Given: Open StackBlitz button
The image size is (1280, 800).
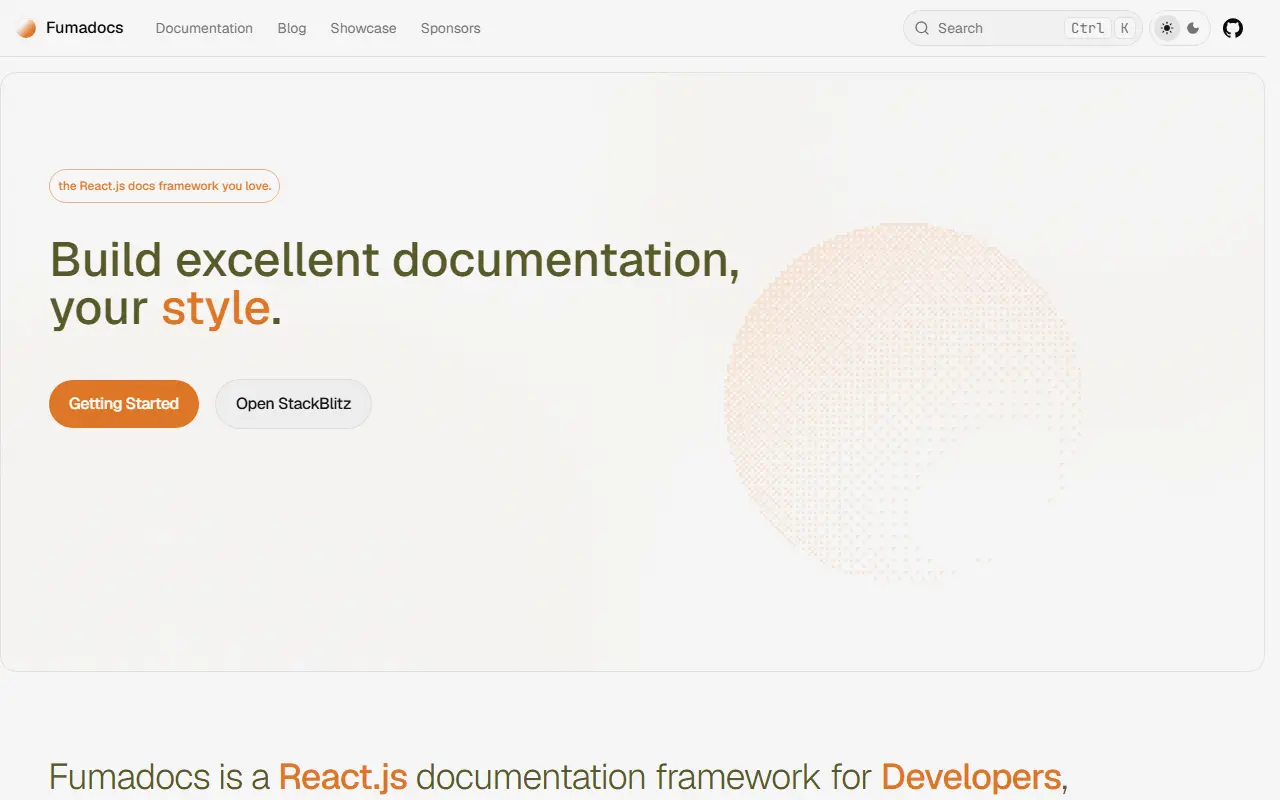Looking at the screenshot, I should coord(293,404).
